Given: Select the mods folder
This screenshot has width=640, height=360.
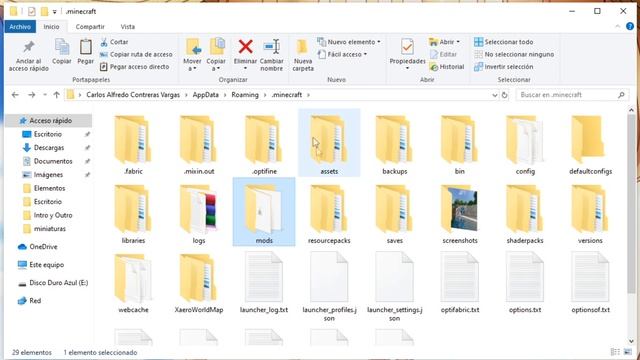Looking at the screenshot, I should coord(264,212).
